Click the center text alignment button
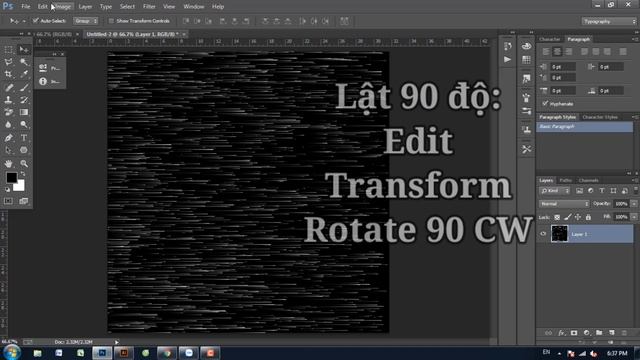 (557, 52)
